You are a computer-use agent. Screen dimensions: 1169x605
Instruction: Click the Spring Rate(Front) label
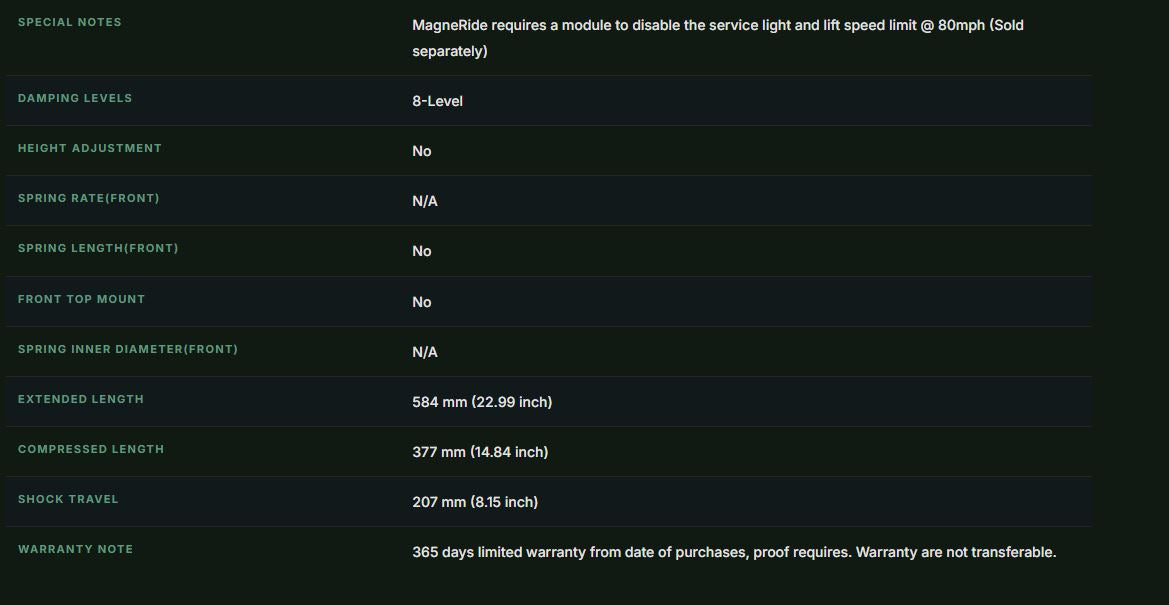click(89, 198)
